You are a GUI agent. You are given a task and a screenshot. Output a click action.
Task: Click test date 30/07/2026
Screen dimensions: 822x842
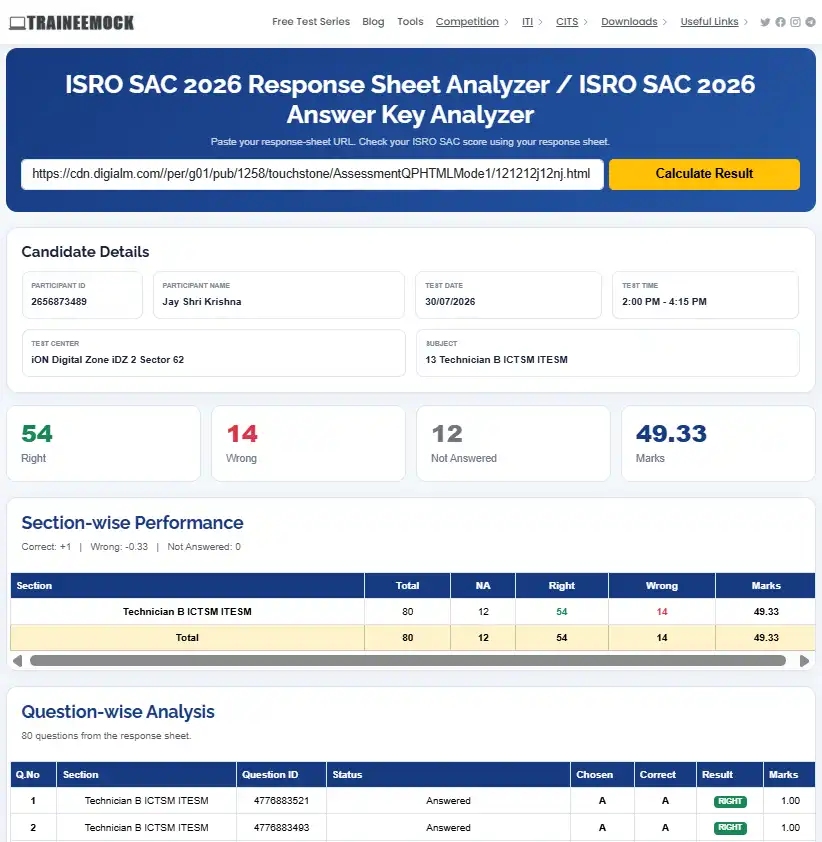[x=450, y=302]
